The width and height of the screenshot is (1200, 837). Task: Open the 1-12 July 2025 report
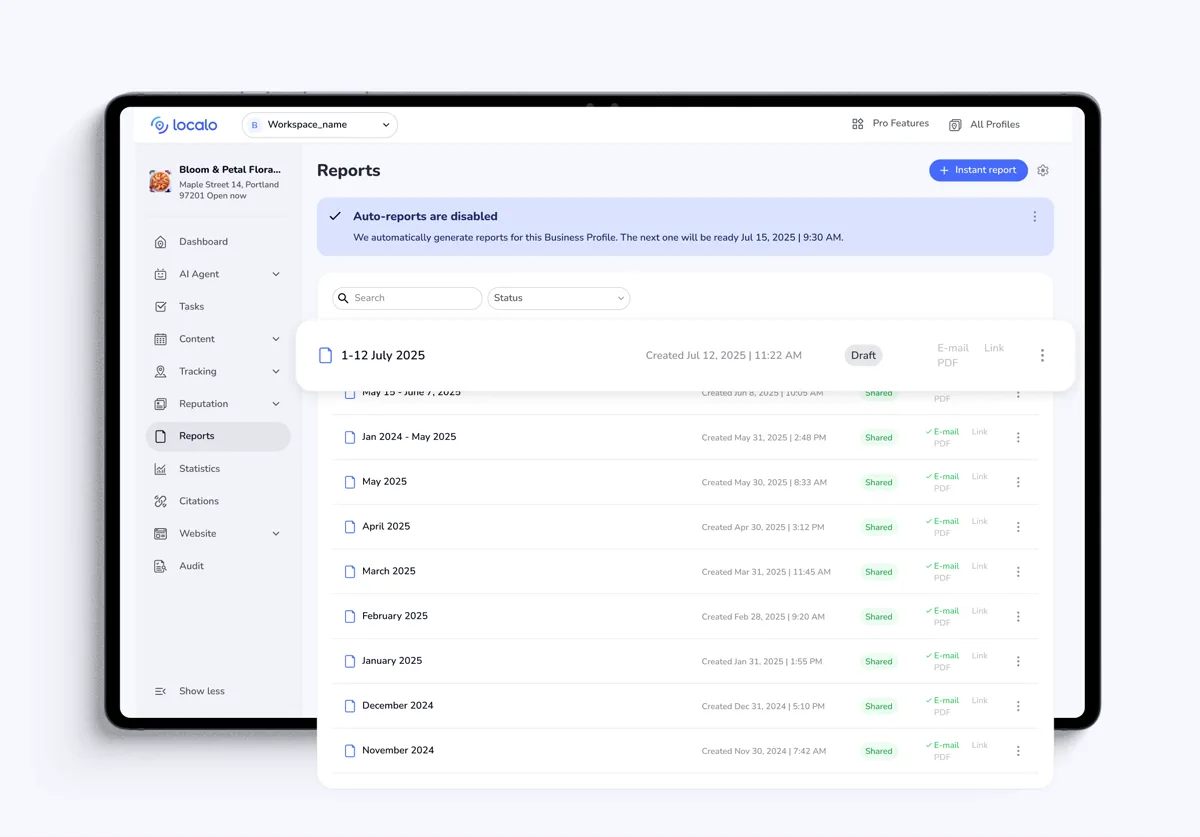[x=382, y=356]
